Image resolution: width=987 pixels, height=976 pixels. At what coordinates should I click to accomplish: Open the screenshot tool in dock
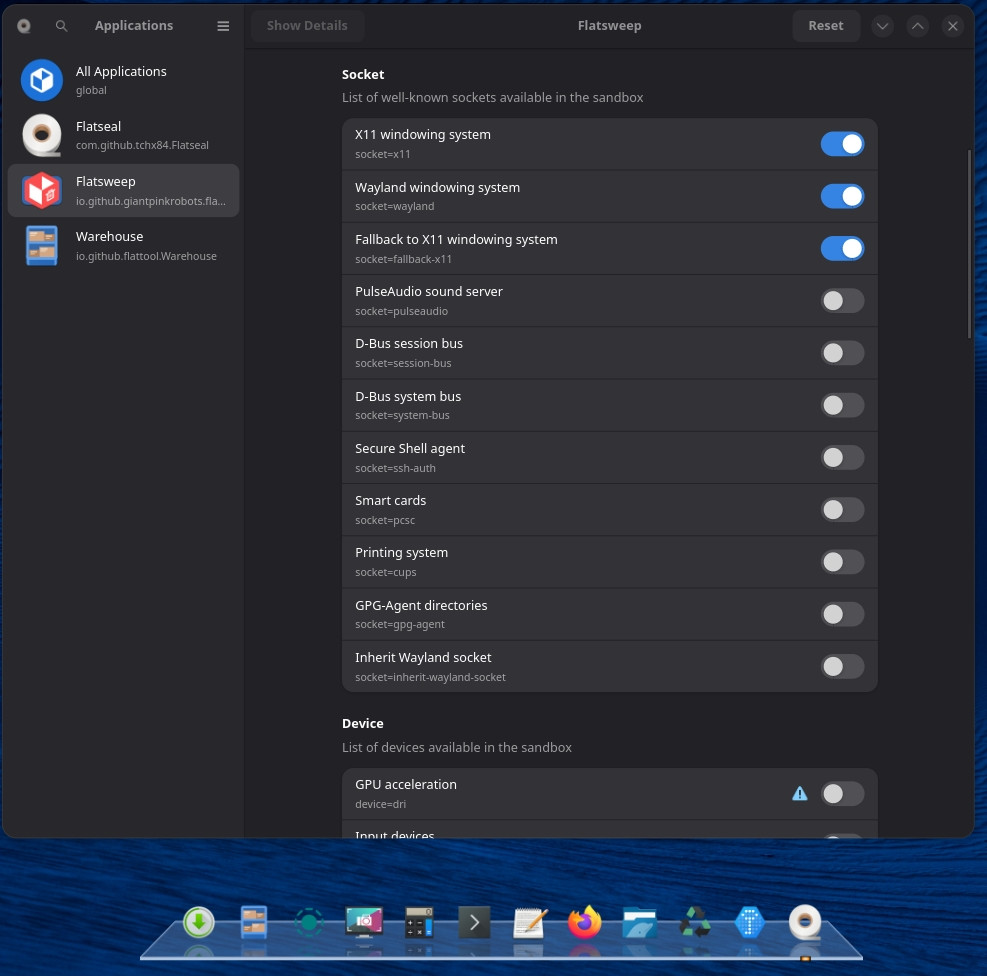[x=364, y=922]
